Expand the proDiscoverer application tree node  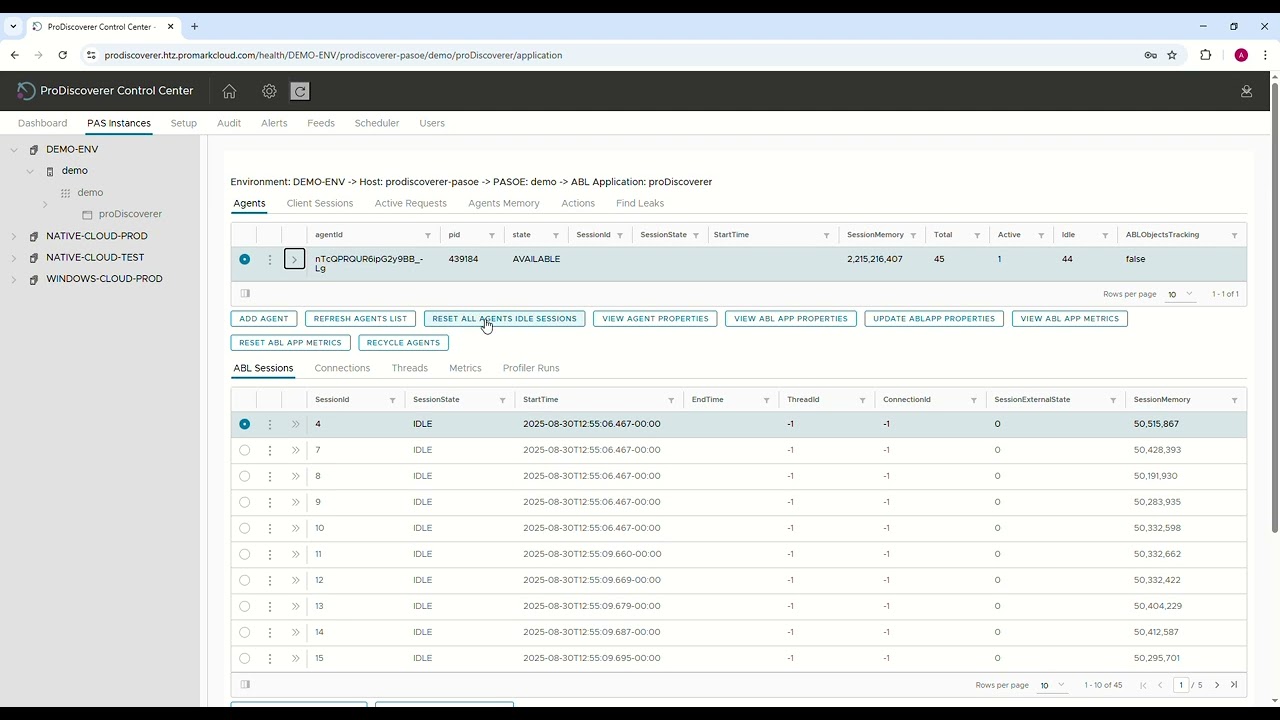45,205
